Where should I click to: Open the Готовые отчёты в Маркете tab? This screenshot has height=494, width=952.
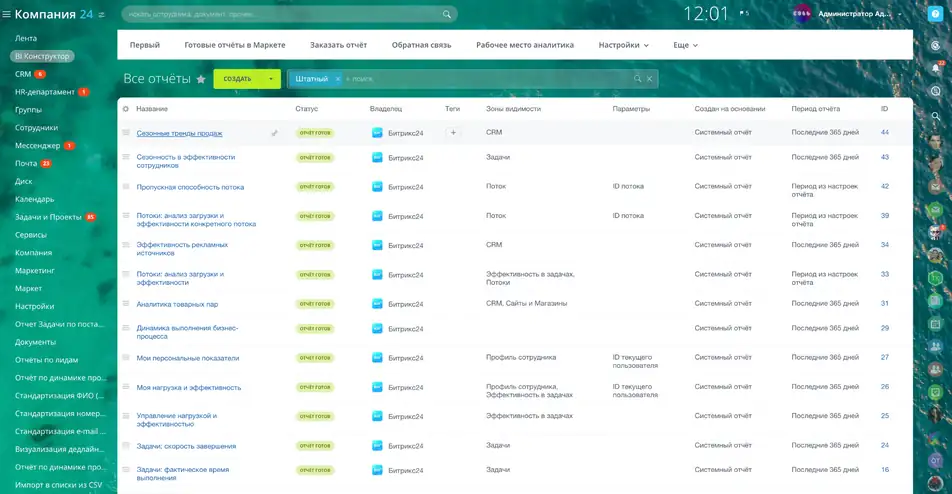point(235,45)
